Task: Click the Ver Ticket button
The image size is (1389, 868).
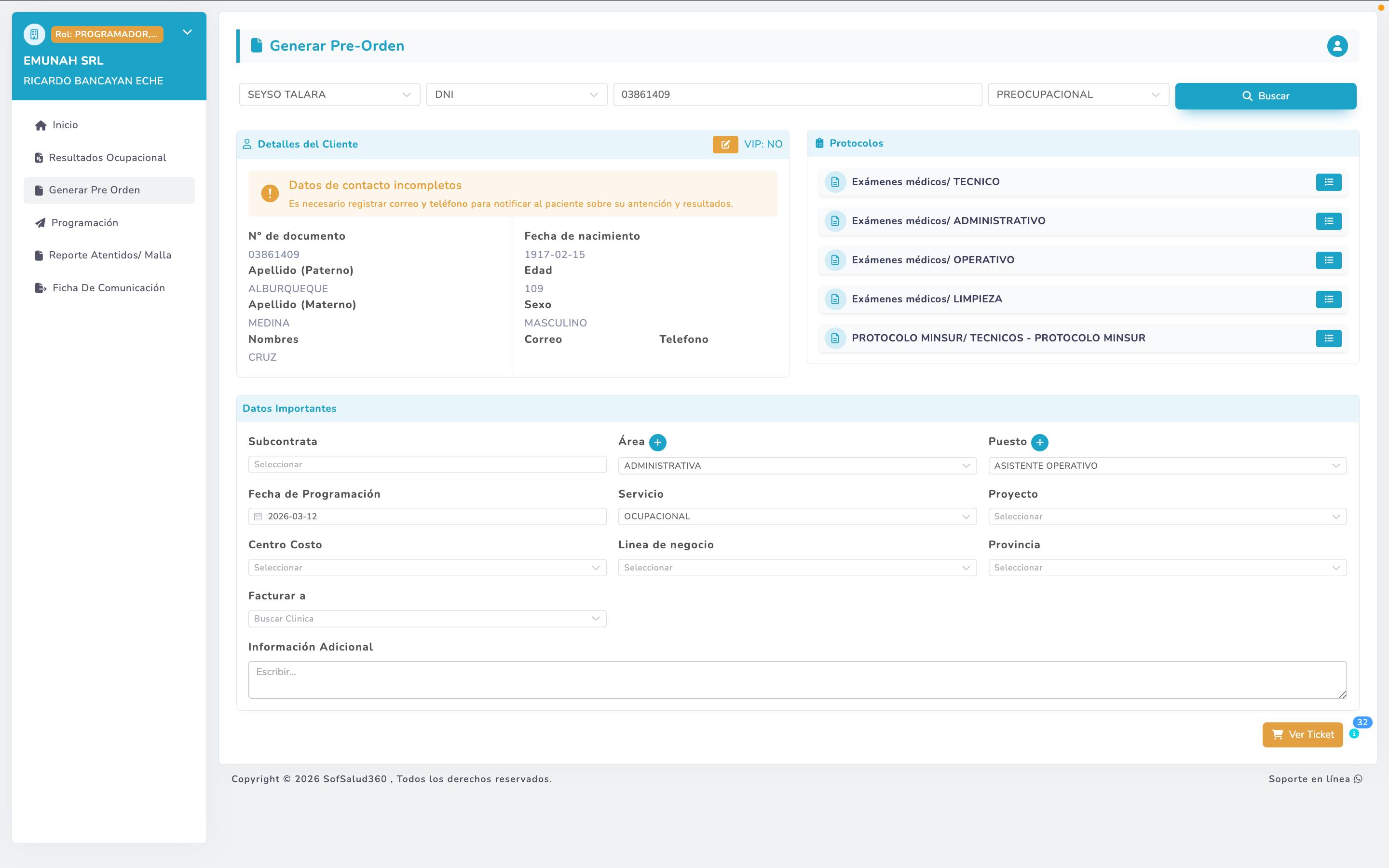Action: pos(1302,734)
